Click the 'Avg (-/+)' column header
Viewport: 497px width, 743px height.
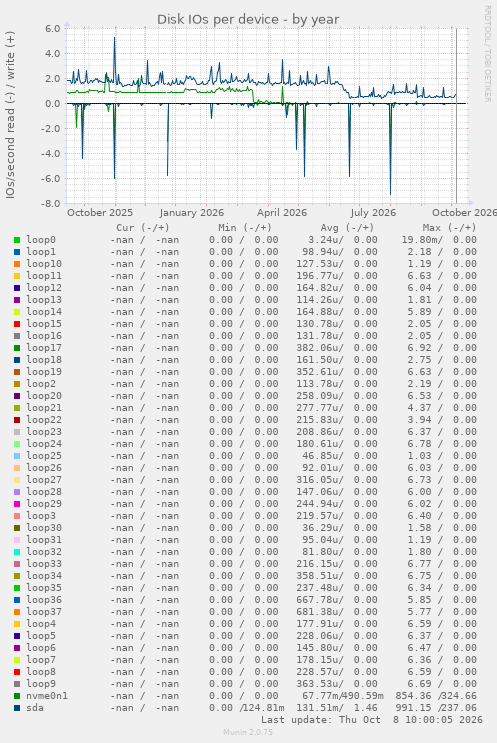click(347, 228)
